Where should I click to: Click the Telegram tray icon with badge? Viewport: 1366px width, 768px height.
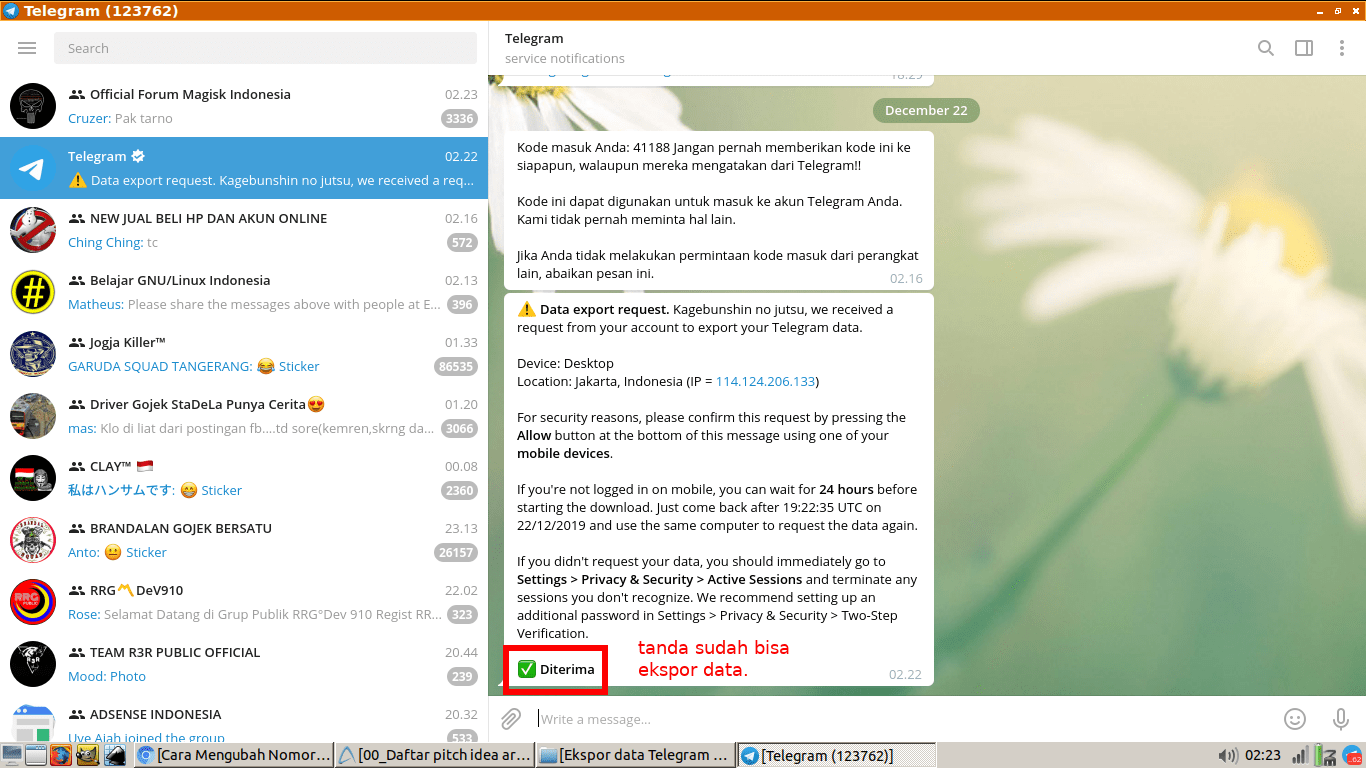[x=1351, y=755]
